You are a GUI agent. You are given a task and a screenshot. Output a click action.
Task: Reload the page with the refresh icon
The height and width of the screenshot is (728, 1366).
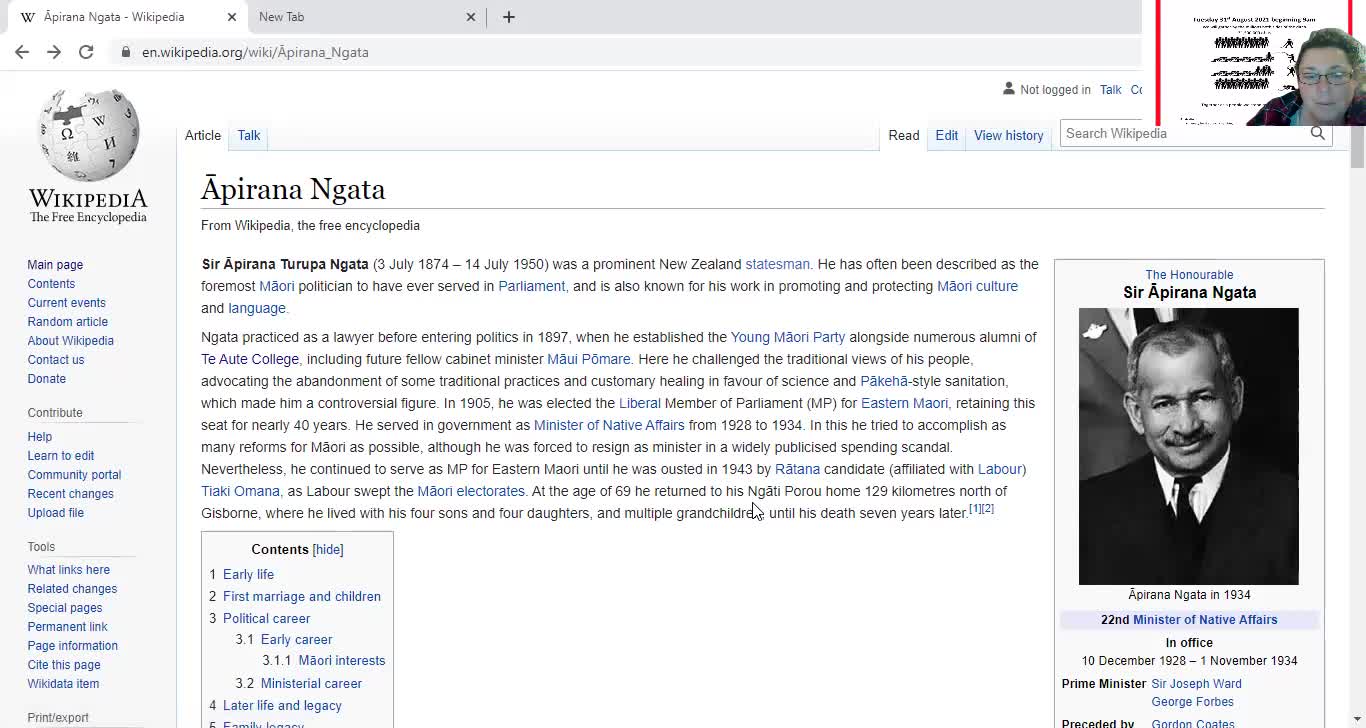(86, 52)
